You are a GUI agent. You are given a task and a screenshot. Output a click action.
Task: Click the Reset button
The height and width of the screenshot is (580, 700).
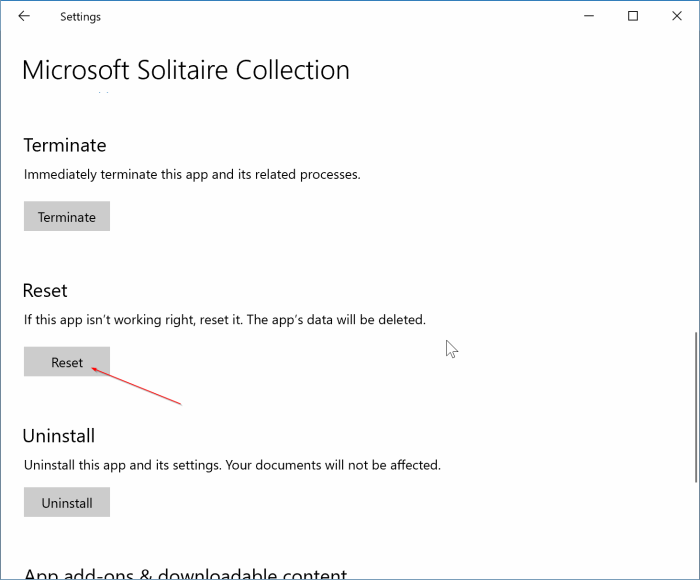coord(67,362)
